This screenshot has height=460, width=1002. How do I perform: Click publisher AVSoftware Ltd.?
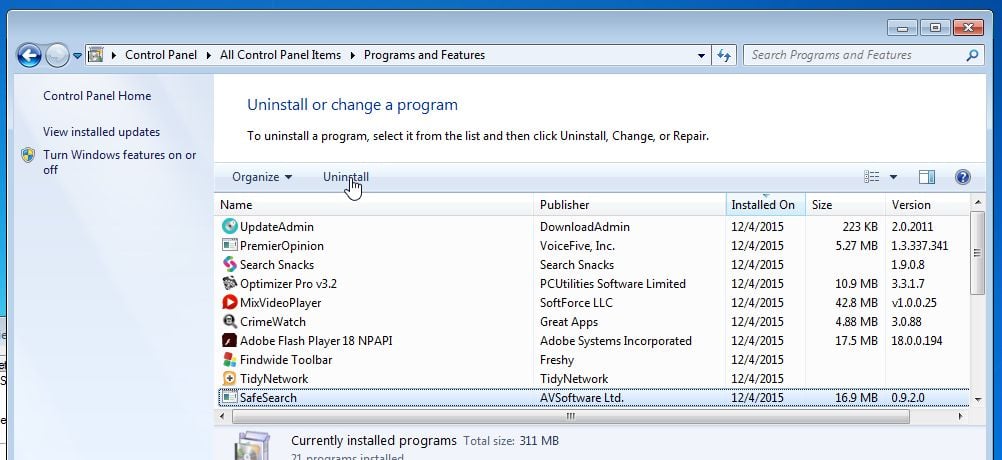click(582, 398)
